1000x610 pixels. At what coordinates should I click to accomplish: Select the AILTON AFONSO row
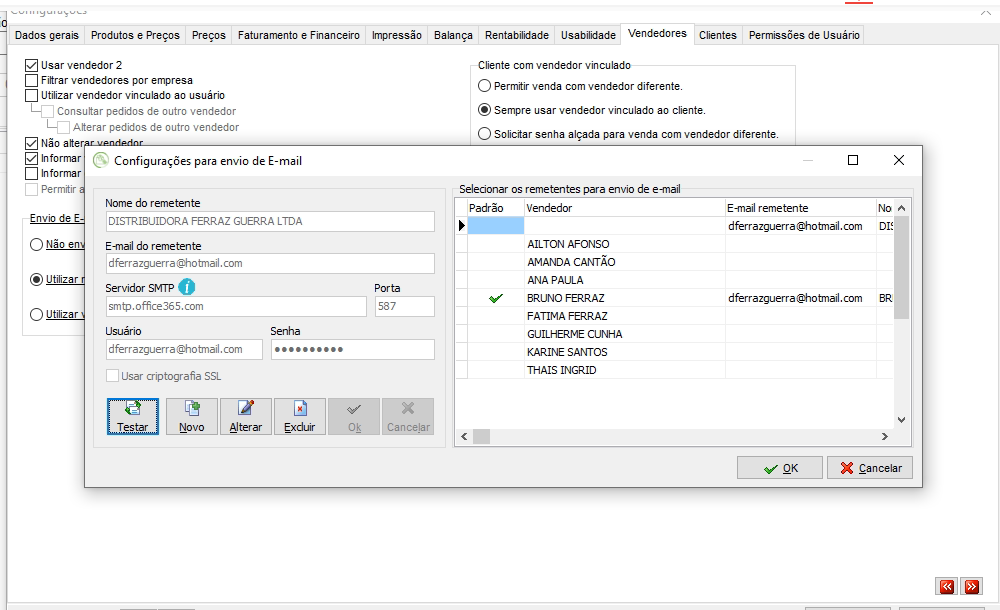[x=674, y=244]
